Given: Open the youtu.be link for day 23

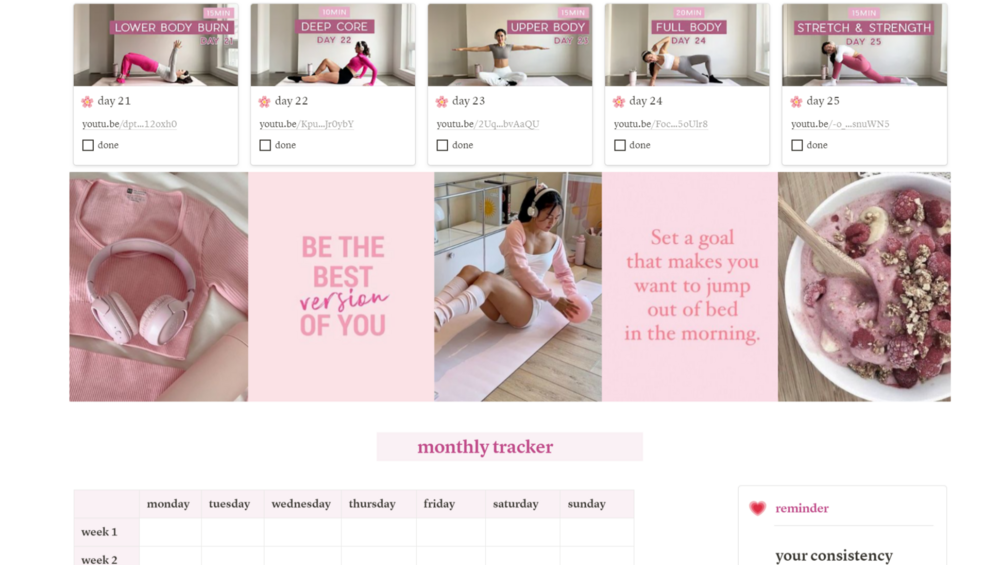Looking at the screenshot, I should tap(488, 124).
